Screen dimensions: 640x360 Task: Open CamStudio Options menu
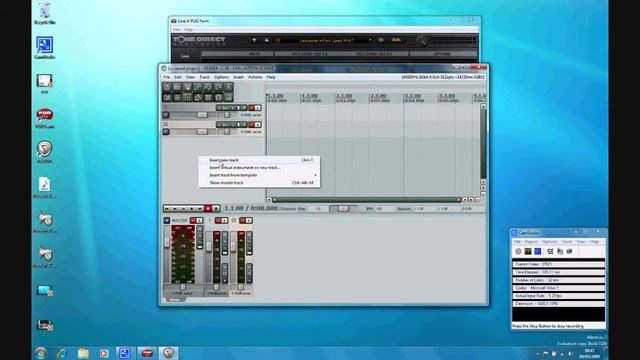(550, 242)
